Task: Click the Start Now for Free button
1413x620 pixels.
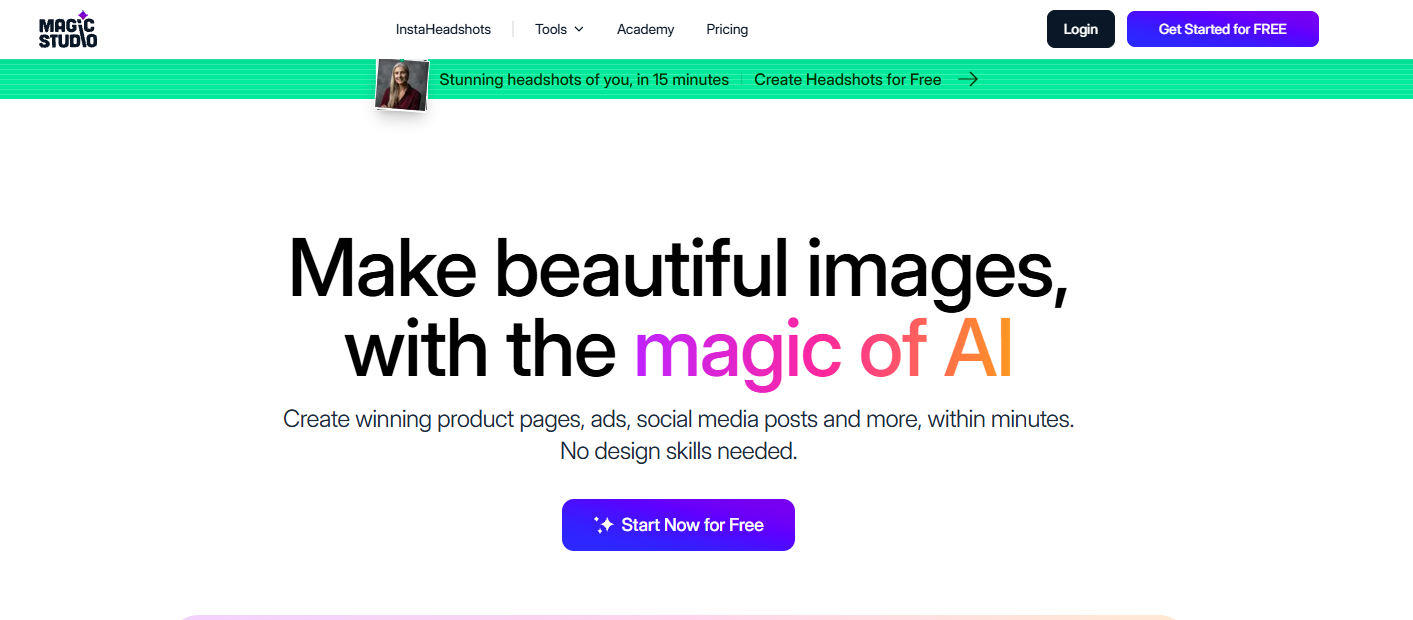Action: [678, 525]
